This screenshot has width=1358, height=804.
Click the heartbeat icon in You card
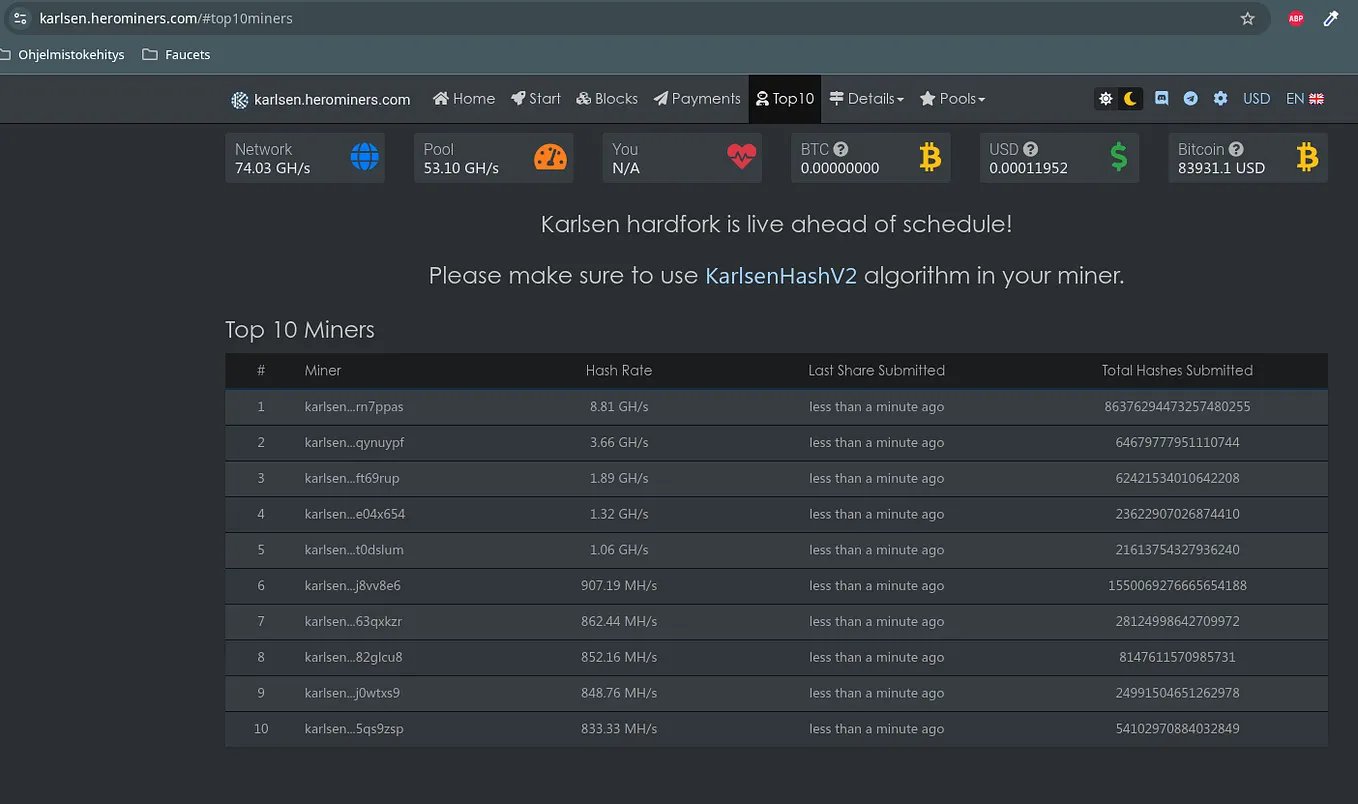point(742,157)
